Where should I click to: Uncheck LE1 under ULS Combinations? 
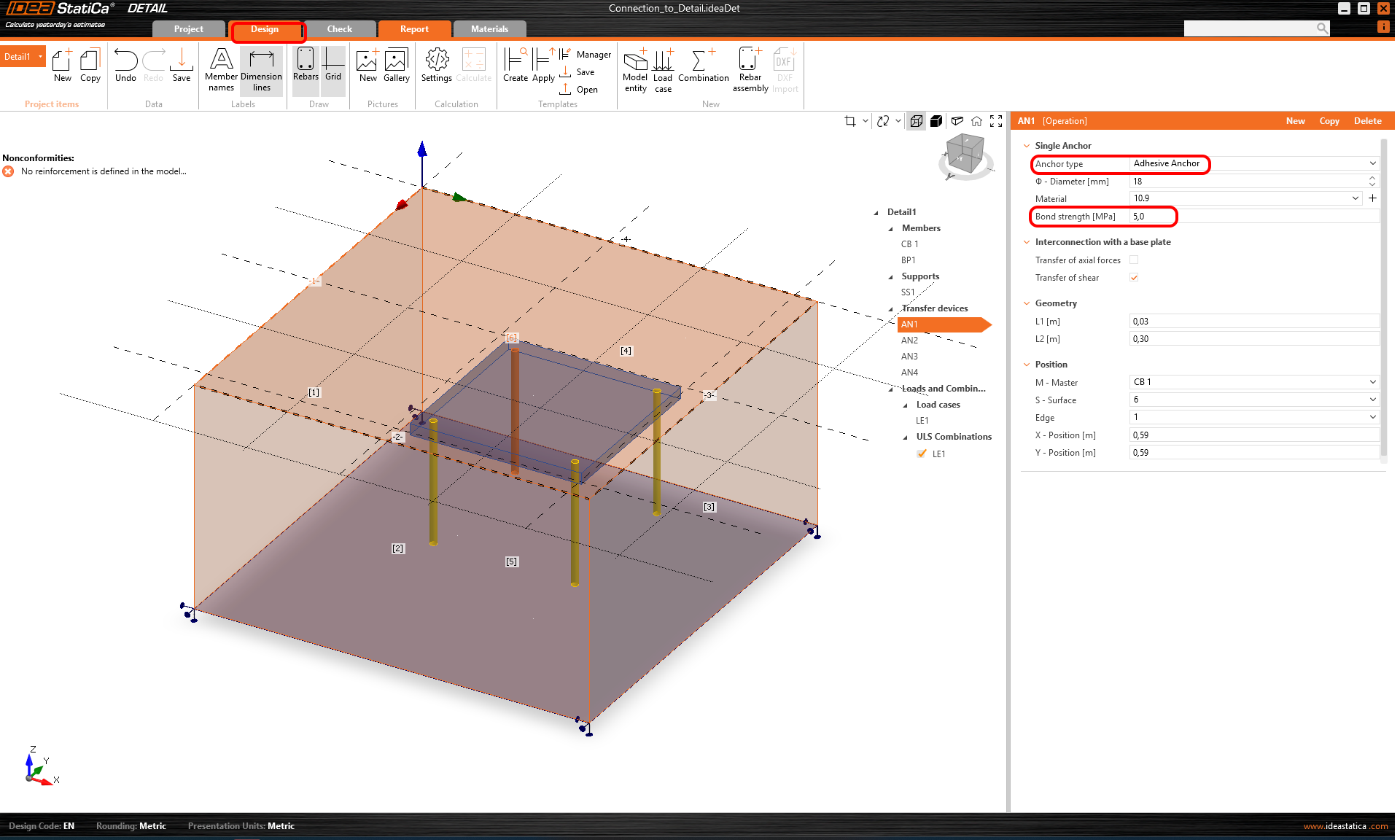click(922, 454)
